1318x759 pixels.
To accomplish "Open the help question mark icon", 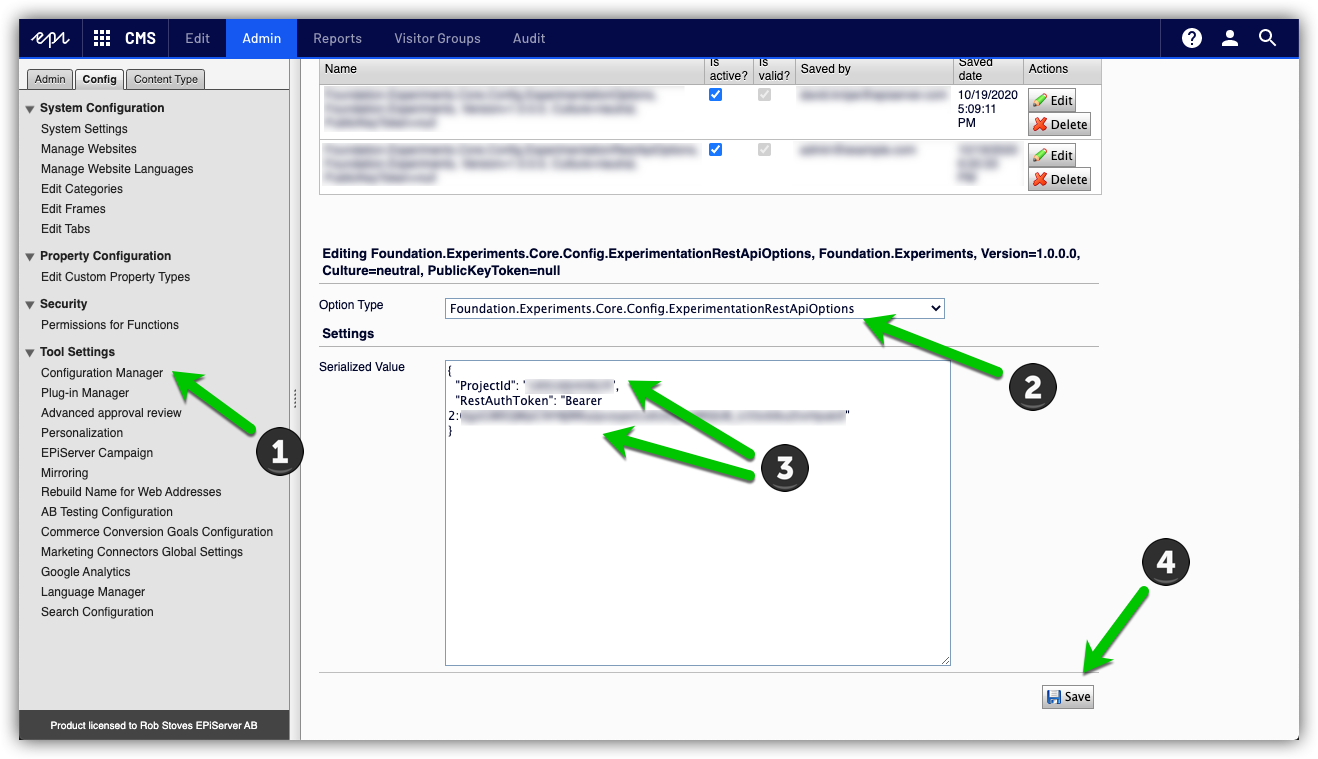I will [1191, 38].
